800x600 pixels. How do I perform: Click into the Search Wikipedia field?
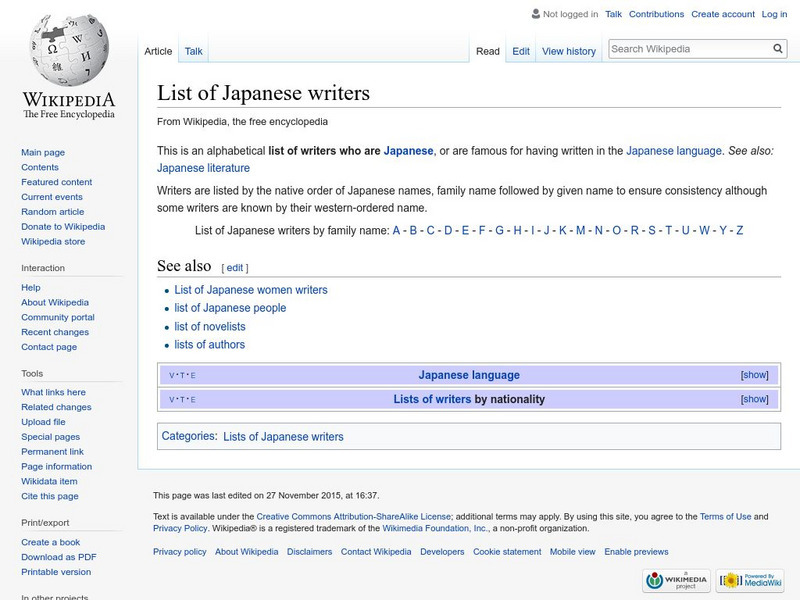coord(688,49)
